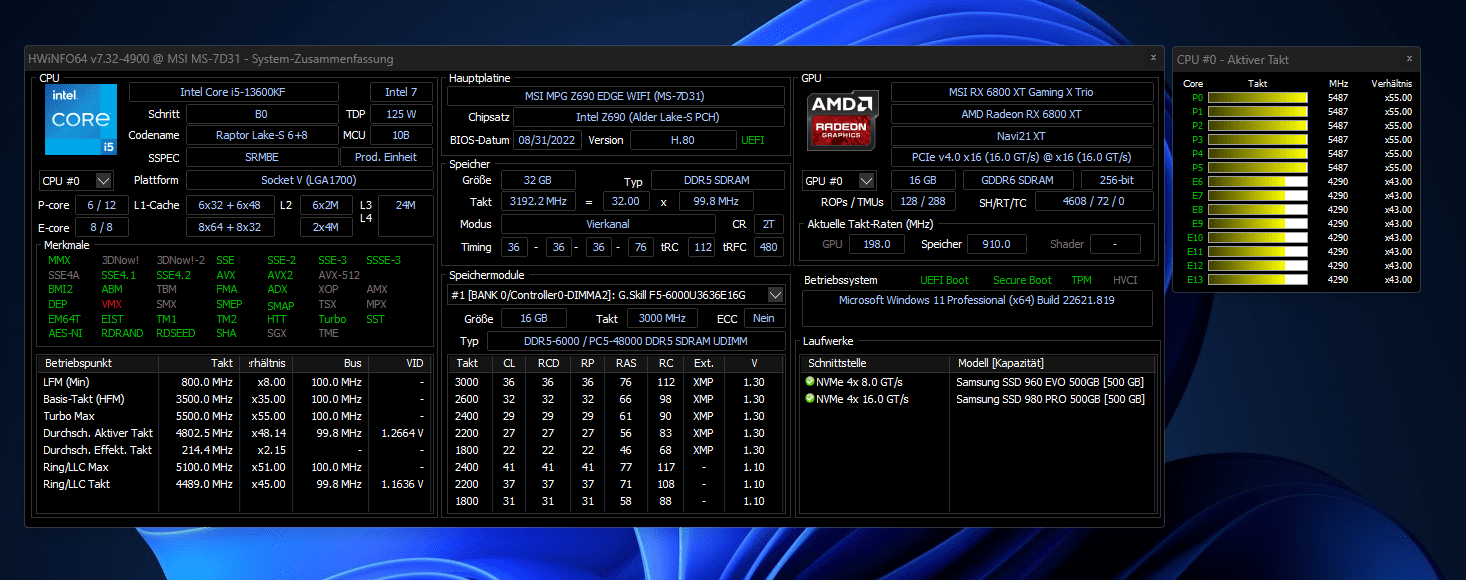Click green status icon for Samsung SSD 960 EVO
This screenshot has height=580, width=1466.
click(809, 382)
